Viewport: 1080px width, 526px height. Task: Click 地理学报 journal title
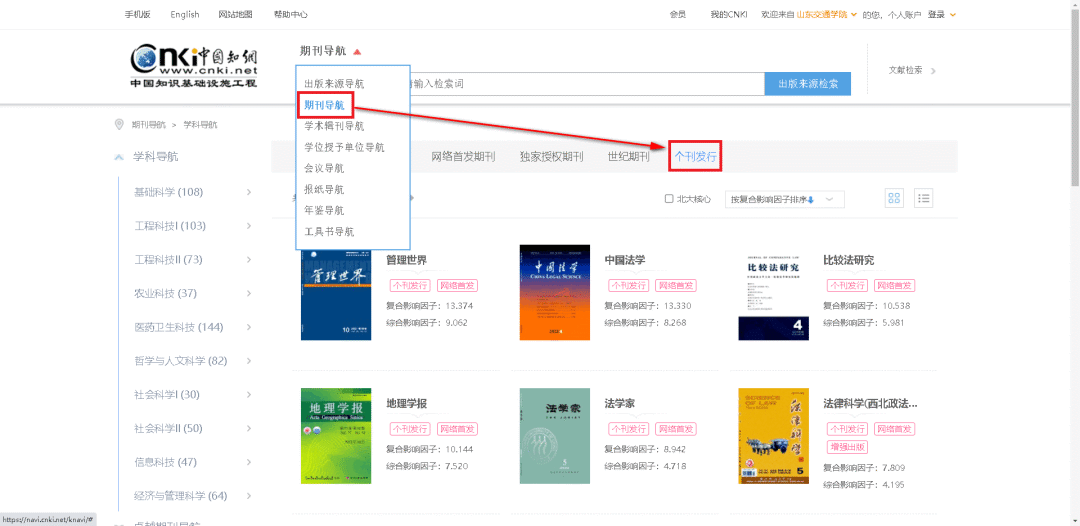click(x=406, y=403)
